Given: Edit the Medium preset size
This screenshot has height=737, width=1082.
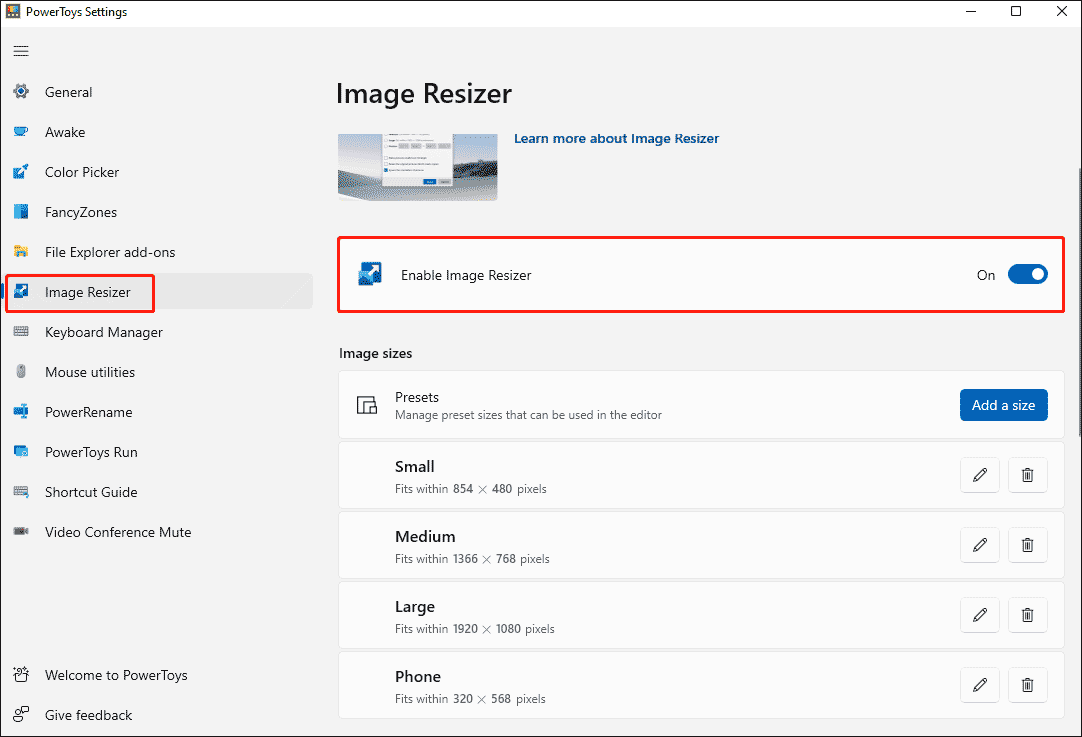Looking at the screenshot, I should point(979,545).
